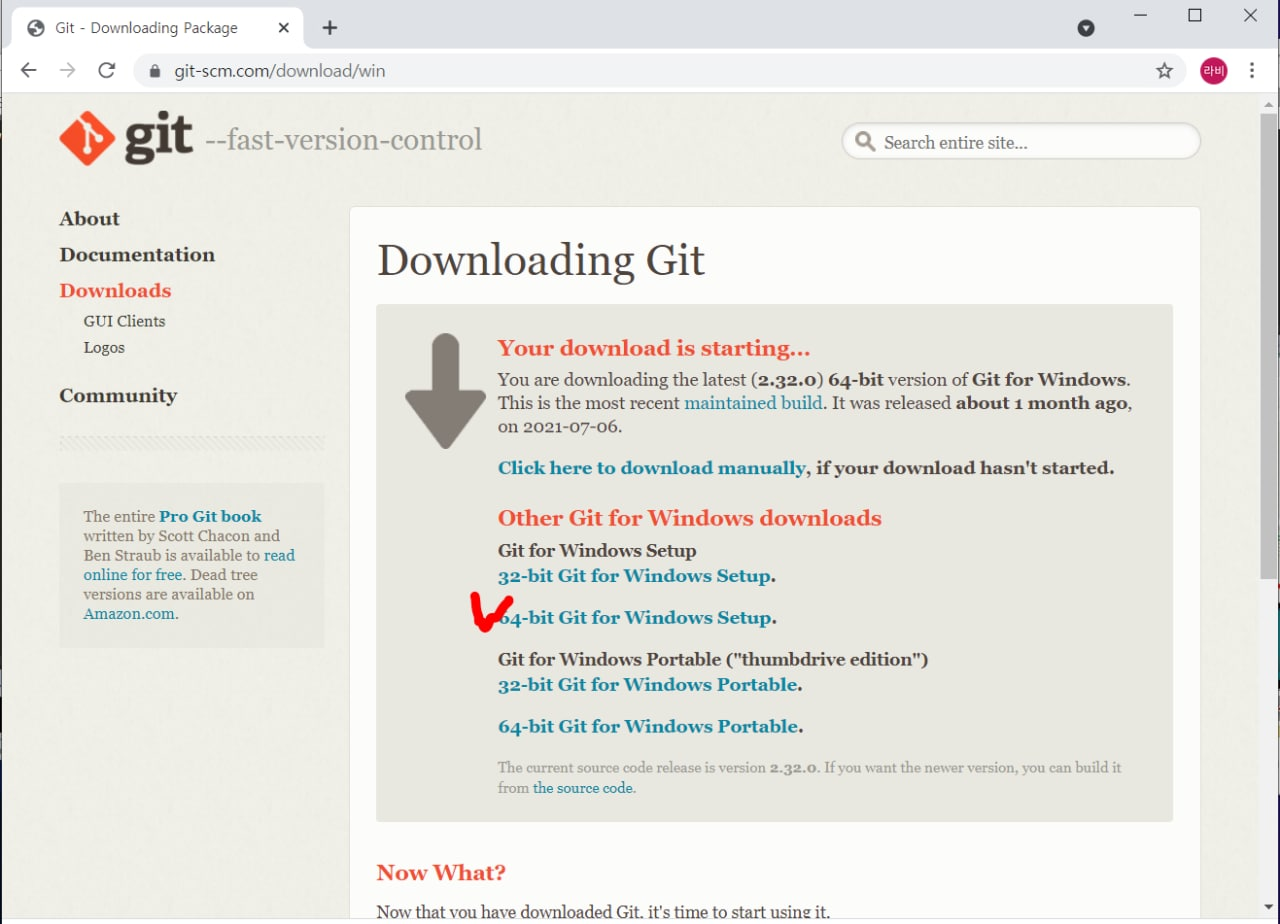The image size is (1280, 924).
Task: Open the dark circular dropdown in title bar
Action: click(1086, 28)
